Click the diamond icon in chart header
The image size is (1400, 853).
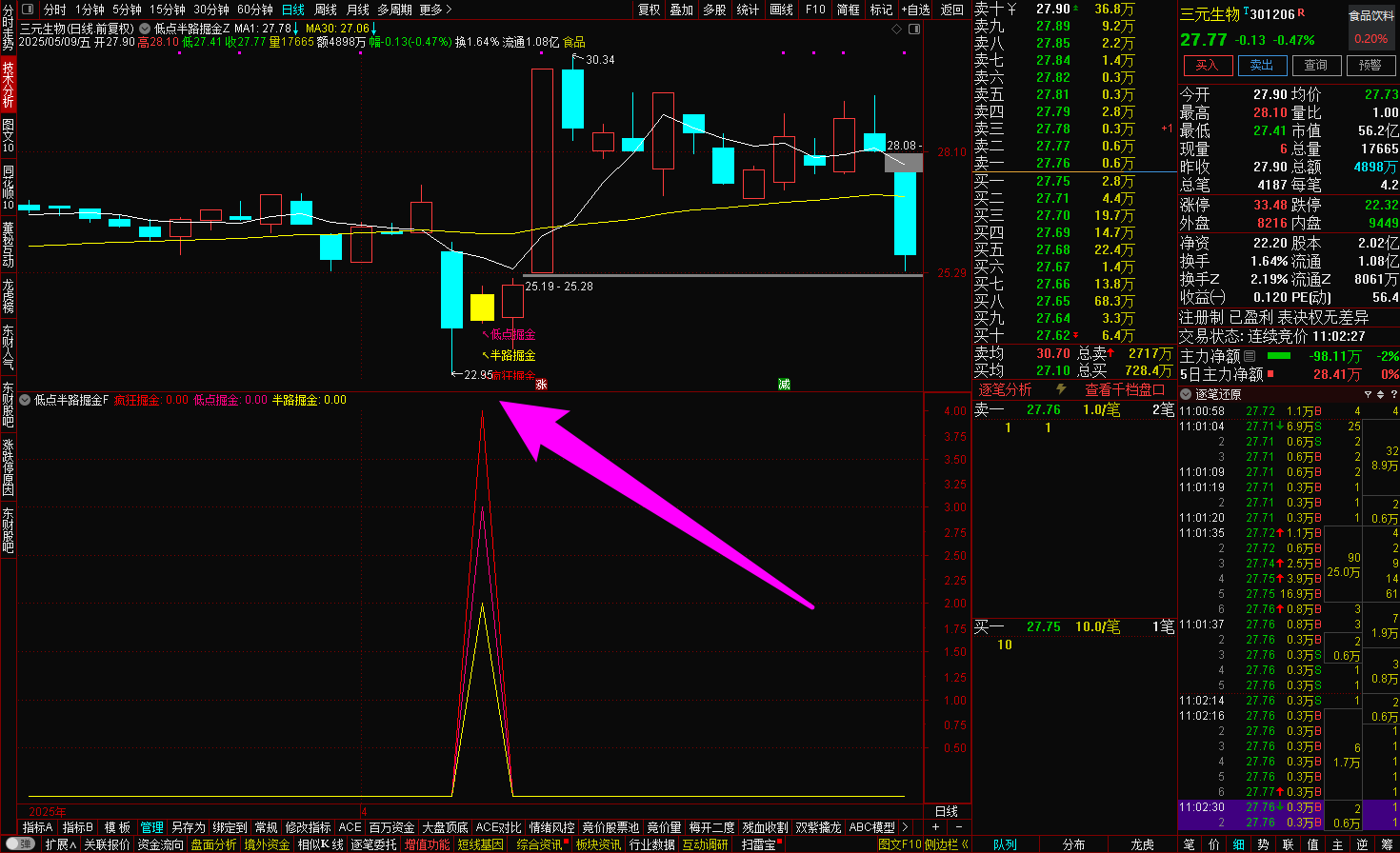coord(896,29)
